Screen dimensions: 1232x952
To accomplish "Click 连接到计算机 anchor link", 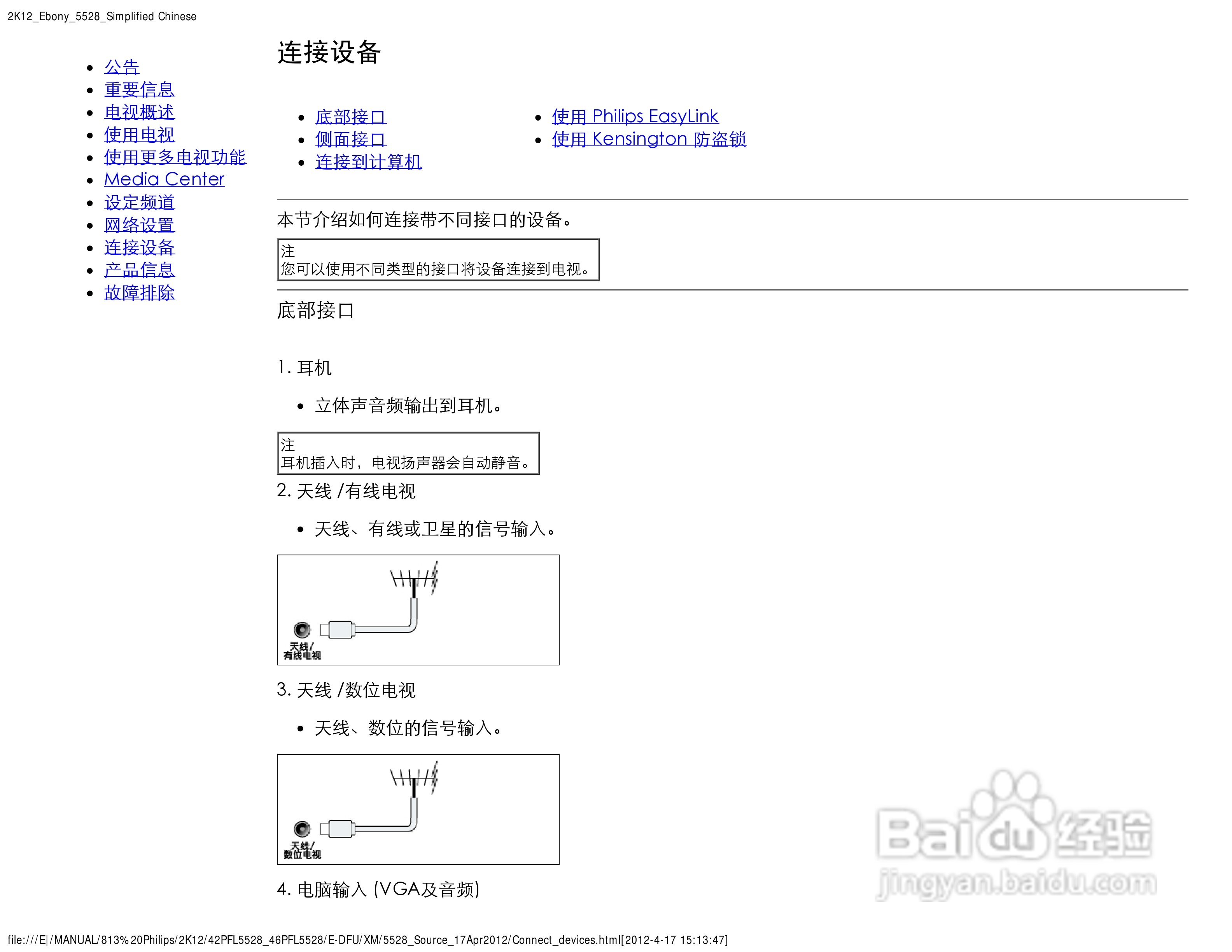I will click(368, 162).
